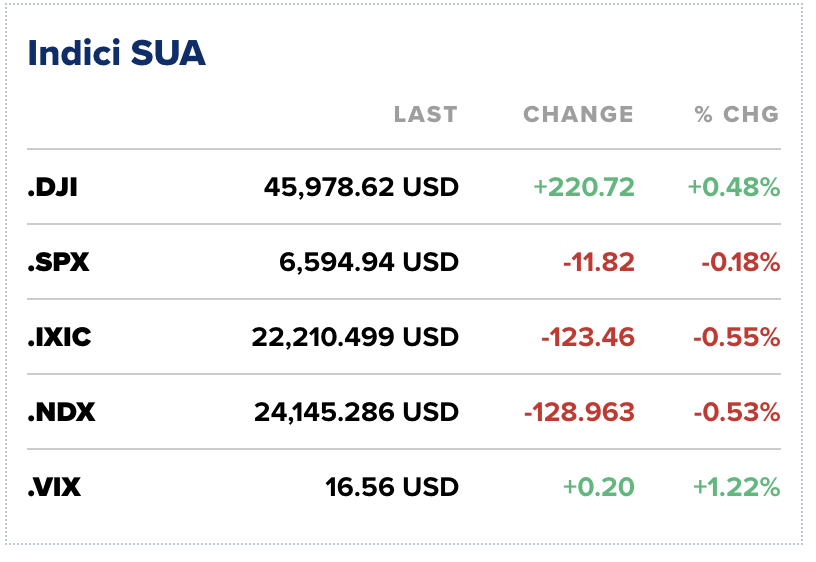The image size is (816, 562).
Task: Open the .VIX index link
Action: [54, 487]
